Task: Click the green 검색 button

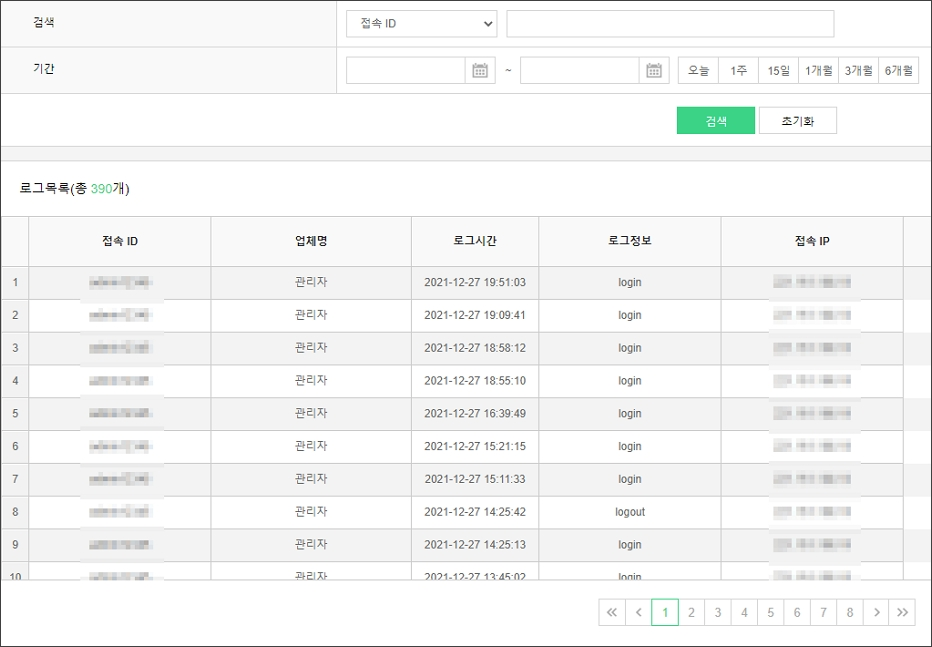Action: pyautogui.click(x=715, y=121)
